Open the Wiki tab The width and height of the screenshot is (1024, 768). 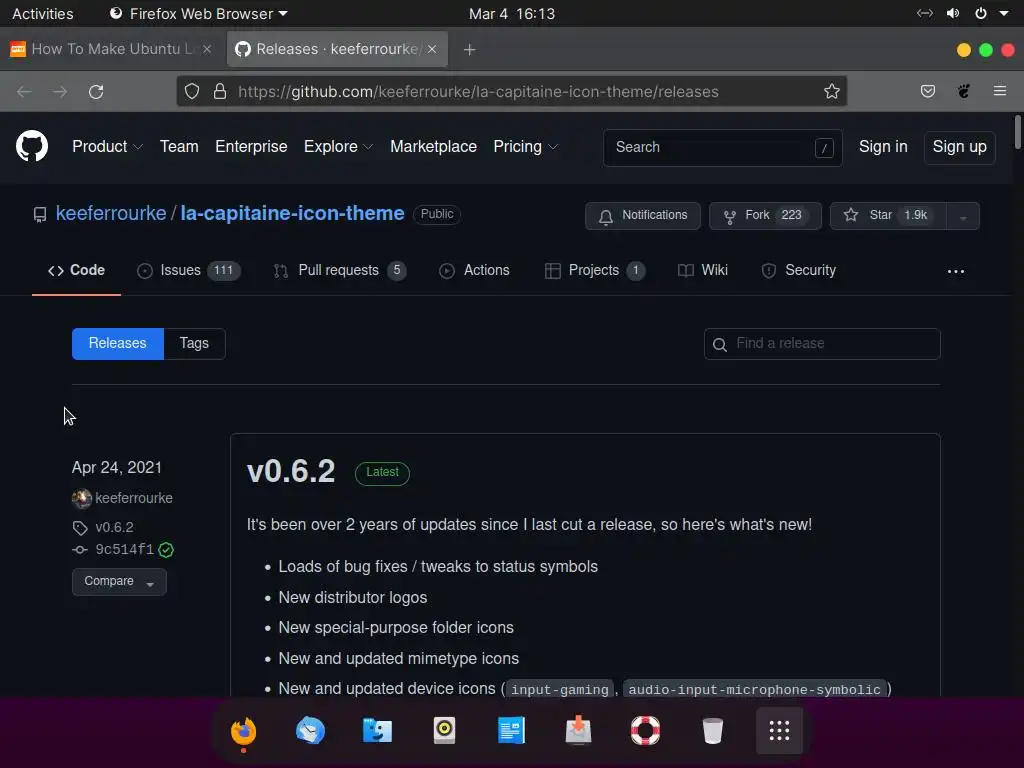(x=703, y=270)
